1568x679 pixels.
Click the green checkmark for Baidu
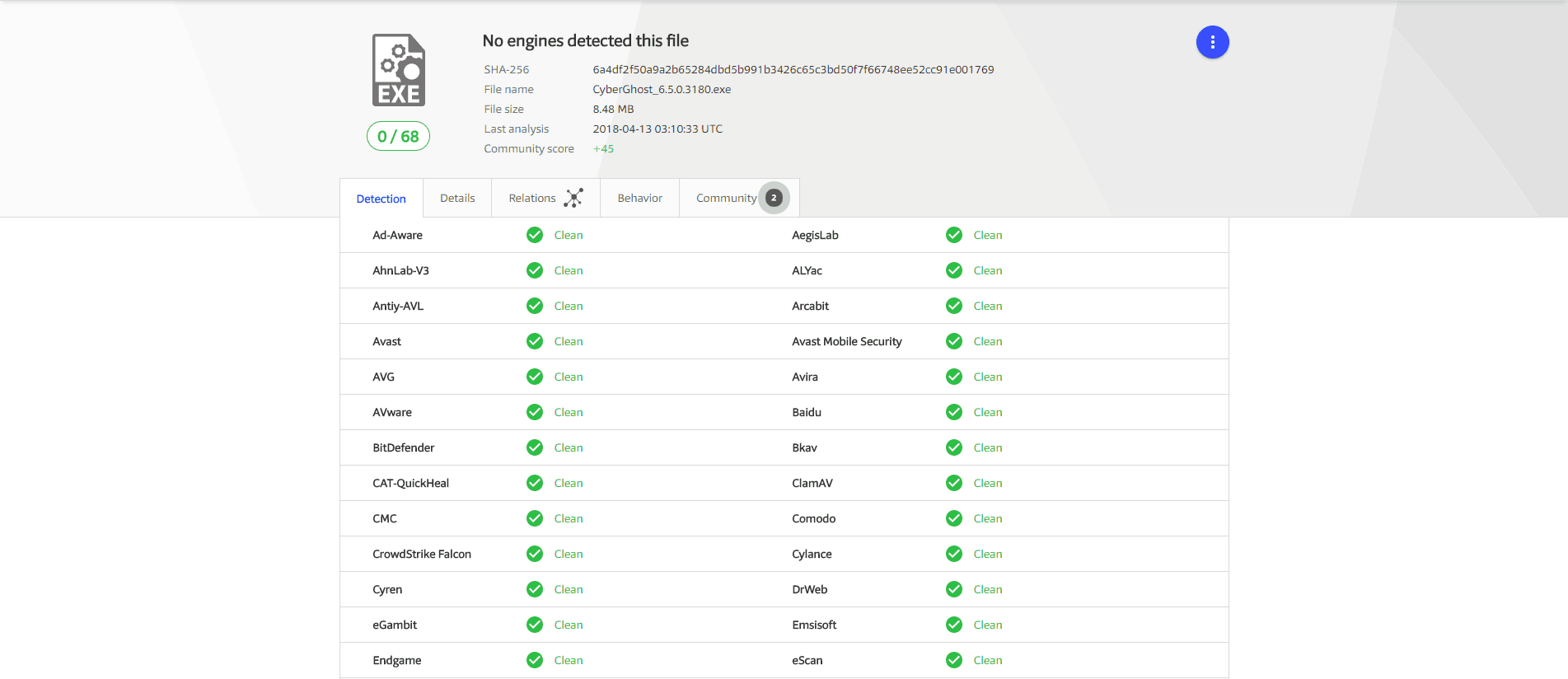tap(954, 412)
